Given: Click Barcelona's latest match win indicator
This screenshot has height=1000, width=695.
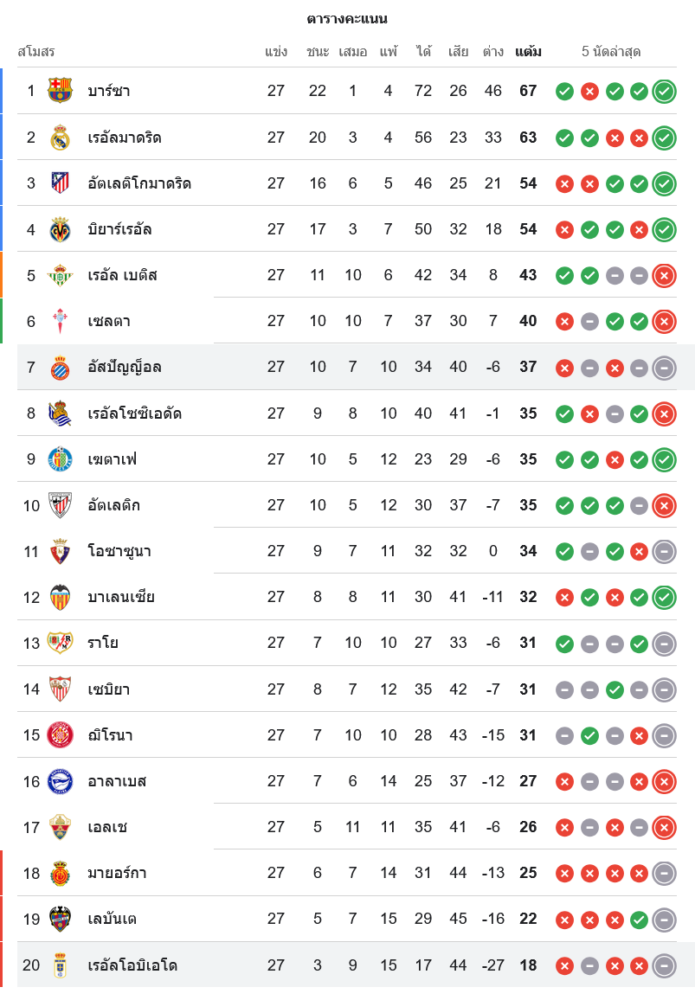Looking at the screenshot, I should [x=663, y=92].
